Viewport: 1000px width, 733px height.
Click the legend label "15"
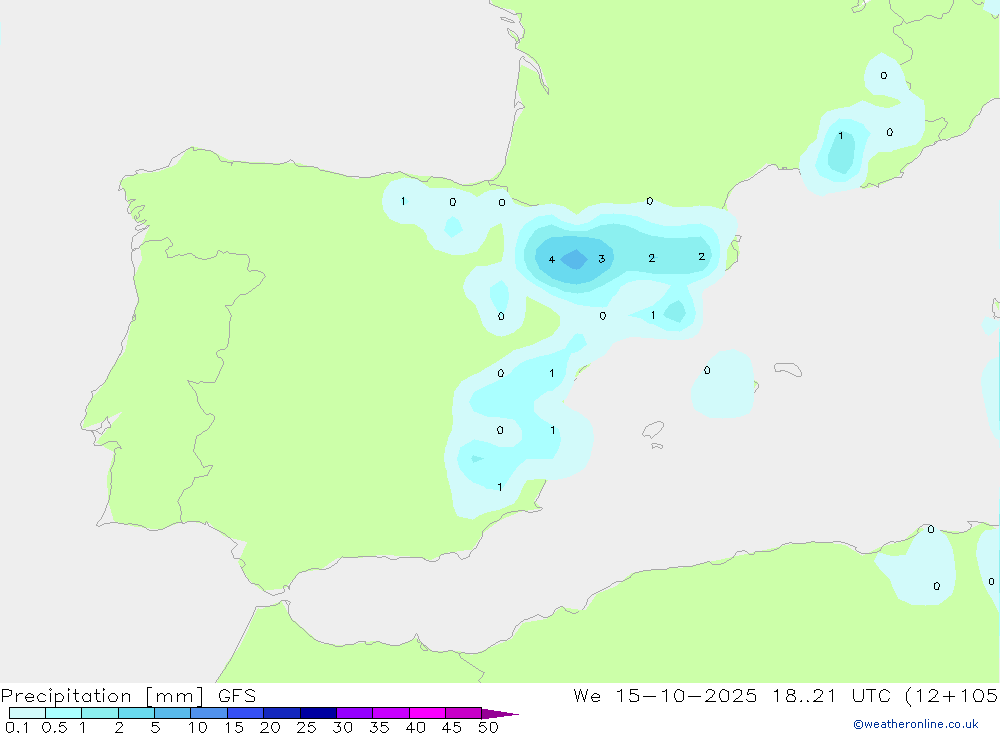point(234,727)
